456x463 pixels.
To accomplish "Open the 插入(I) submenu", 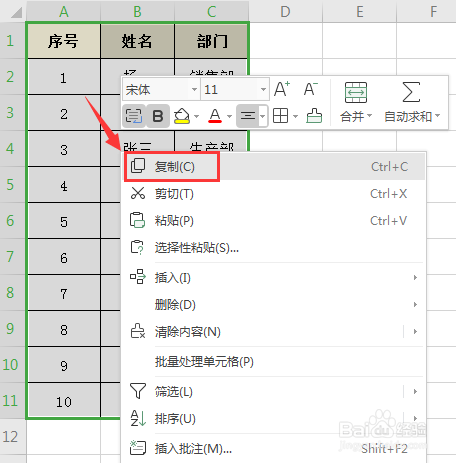I will pos(274,278).
